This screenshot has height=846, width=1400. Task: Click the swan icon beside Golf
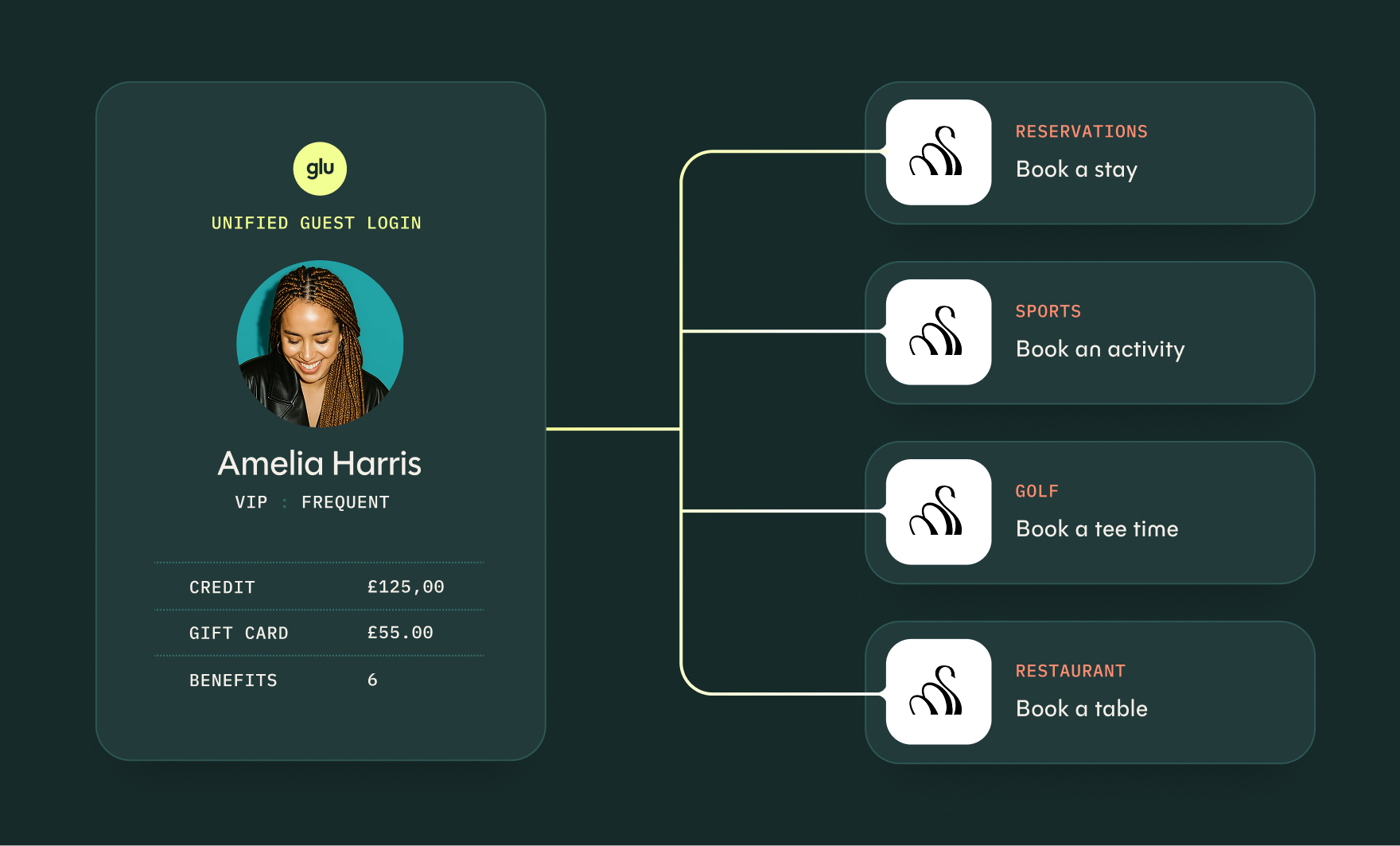[x=939, y=512]
